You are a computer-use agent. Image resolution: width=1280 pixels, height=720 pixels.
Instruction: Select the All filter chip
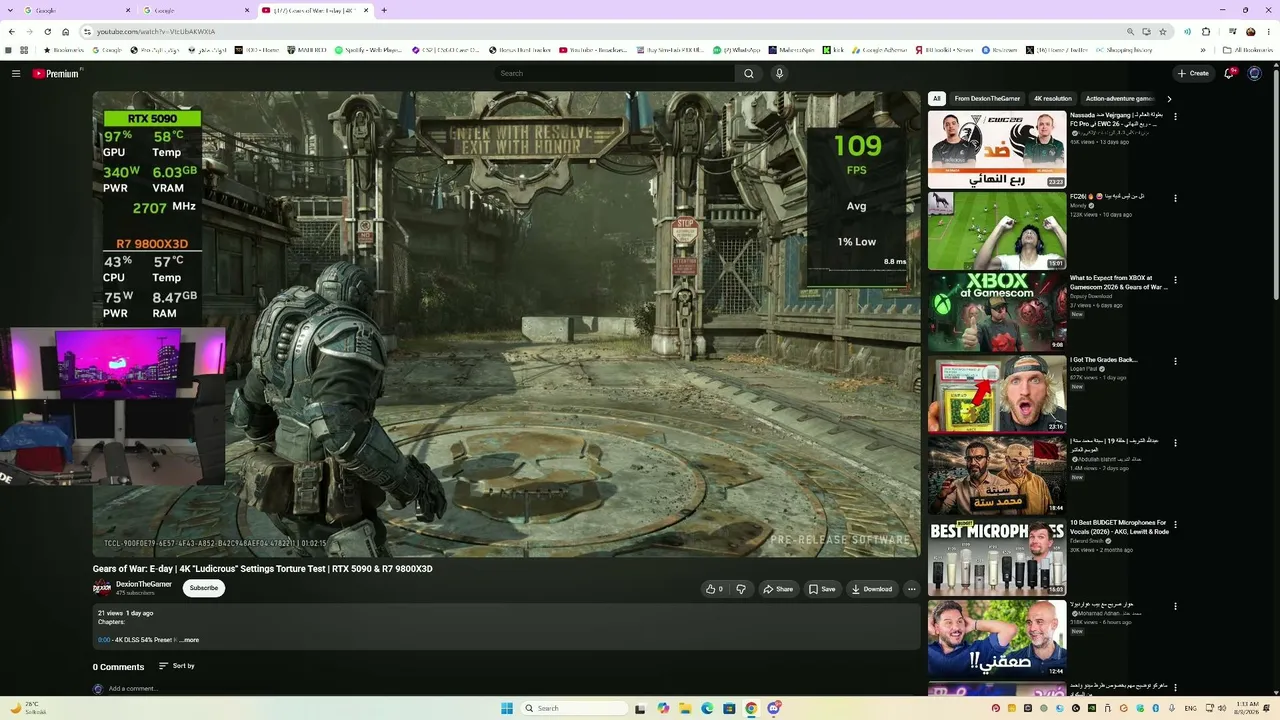point(937,99)
